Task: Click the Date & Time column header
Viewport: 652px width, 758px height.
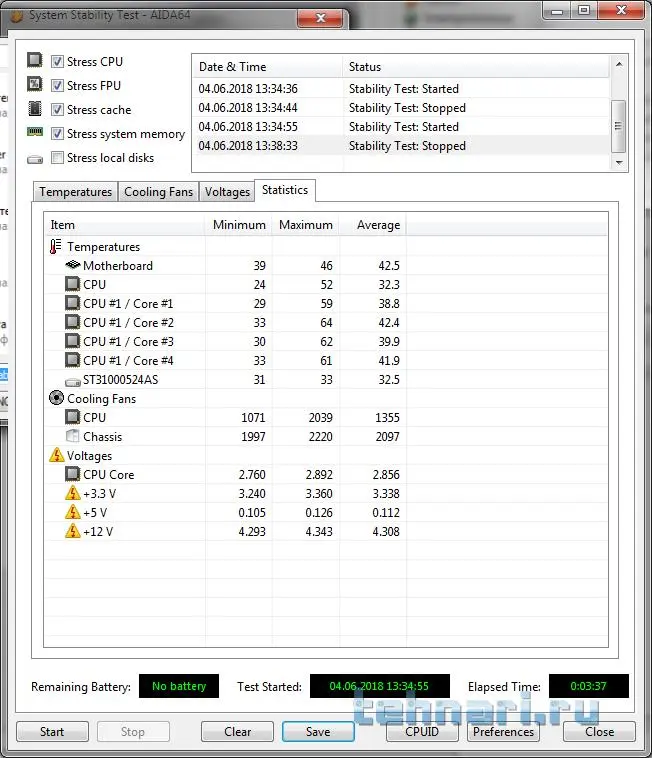Action: 267,67
